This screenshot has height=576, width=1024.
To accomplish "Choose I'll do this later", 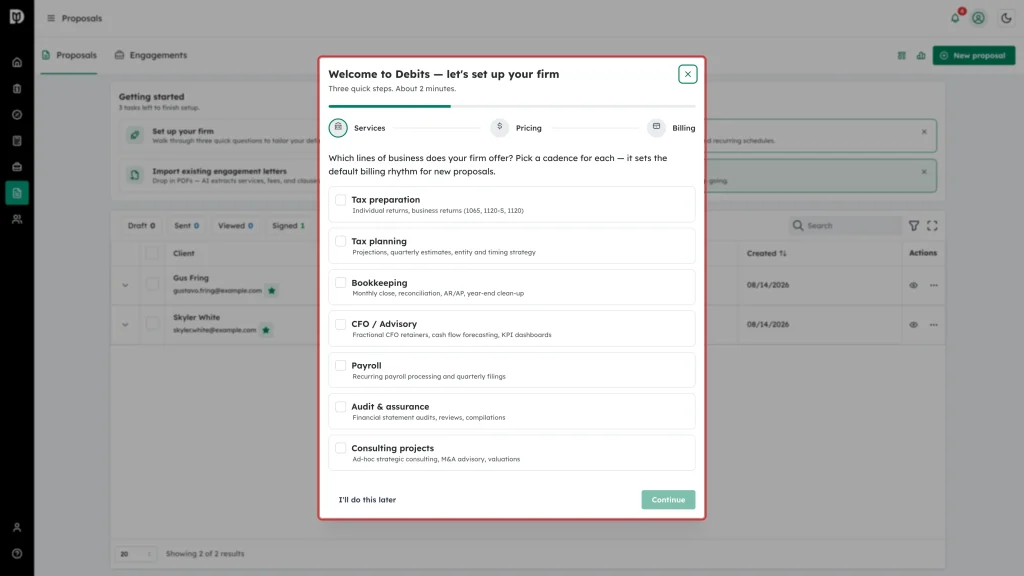I will (367, 500).
